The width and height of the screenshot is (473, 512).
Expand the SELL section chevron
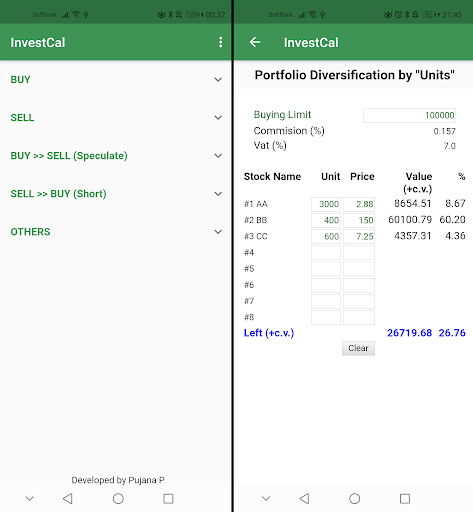(x=218, y=118)
